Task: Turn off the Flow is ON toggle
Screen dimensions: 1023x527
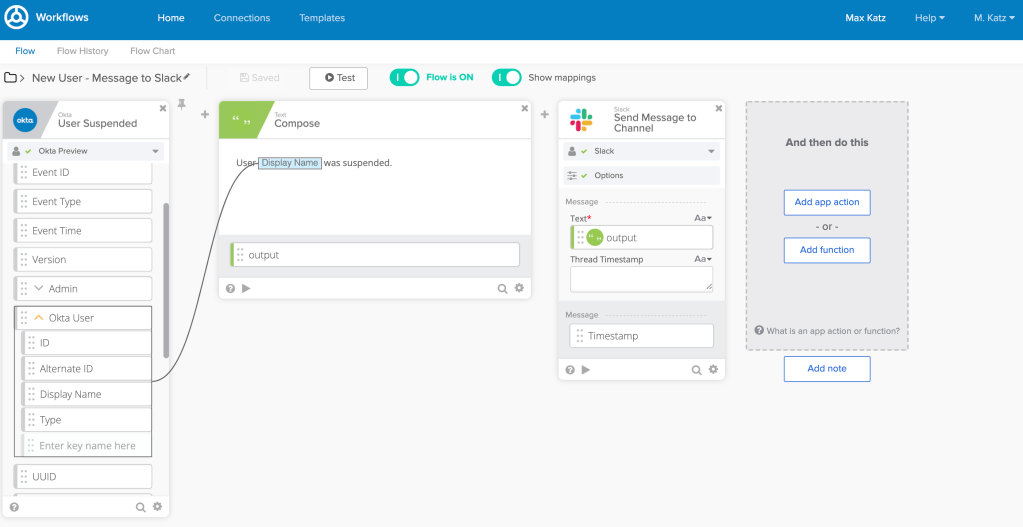Action: pyautogui.click(x=404, y=77)
